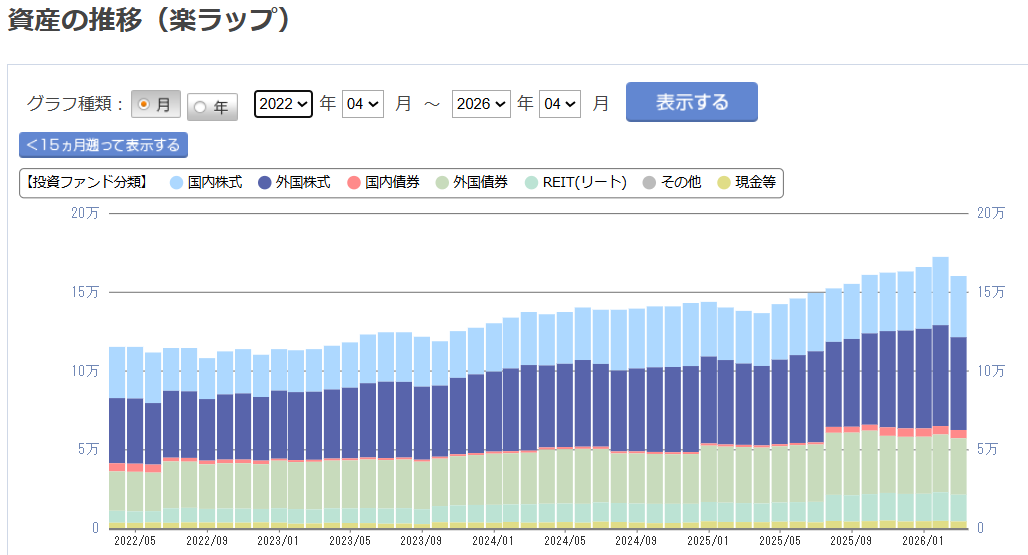Click the 表示する button

(691, 102)
